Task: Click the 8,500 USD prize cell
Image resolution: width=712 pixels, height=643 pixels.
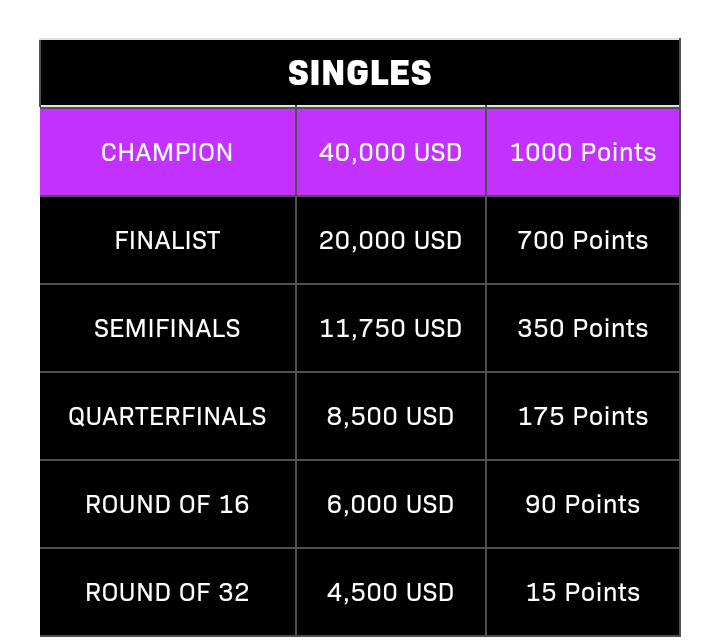Action: coord(391,416)
